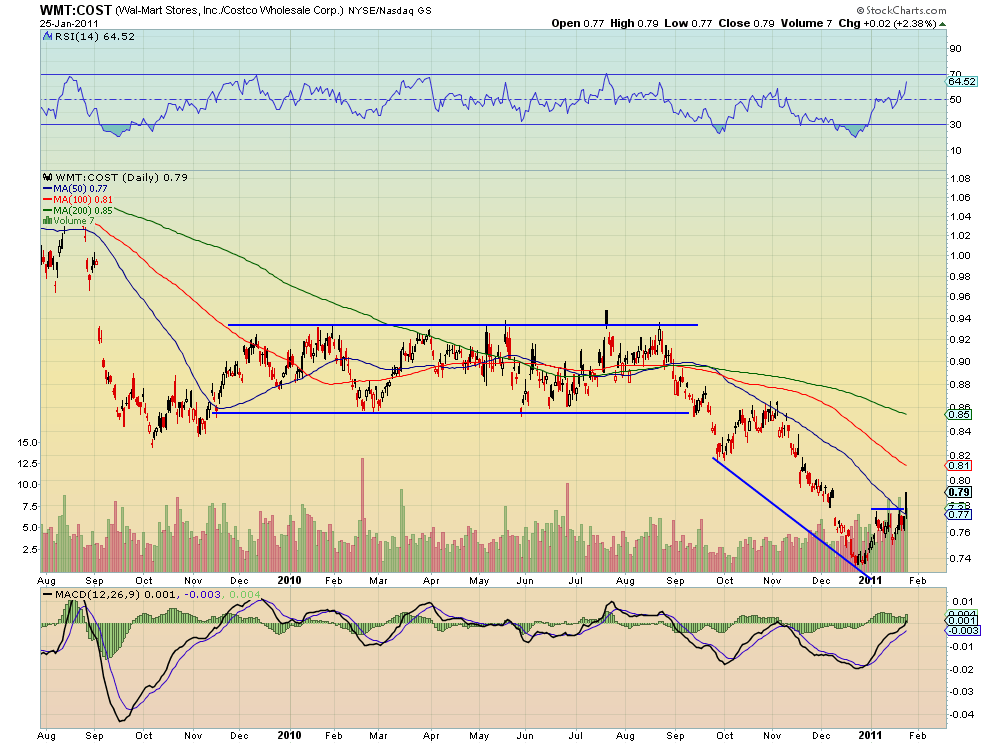Click the NYSE/Nasdaq GS exchange label
The height and width of the screenshot is (744, 990).
tap(390, 11)
